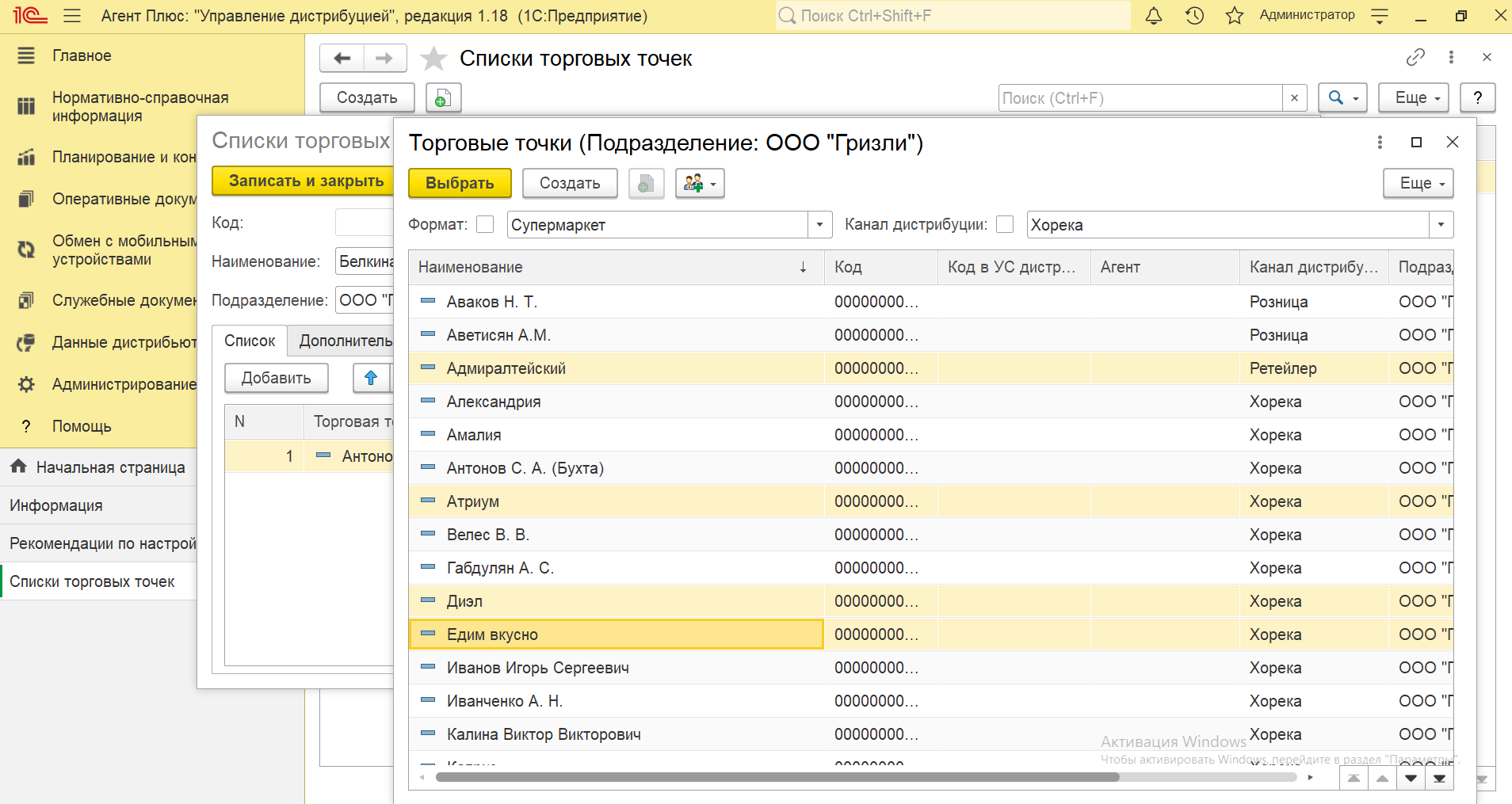Create by copying in main list toolbar
The width and height of the screenshot is (1512, 804).
[x=443, y=97]
